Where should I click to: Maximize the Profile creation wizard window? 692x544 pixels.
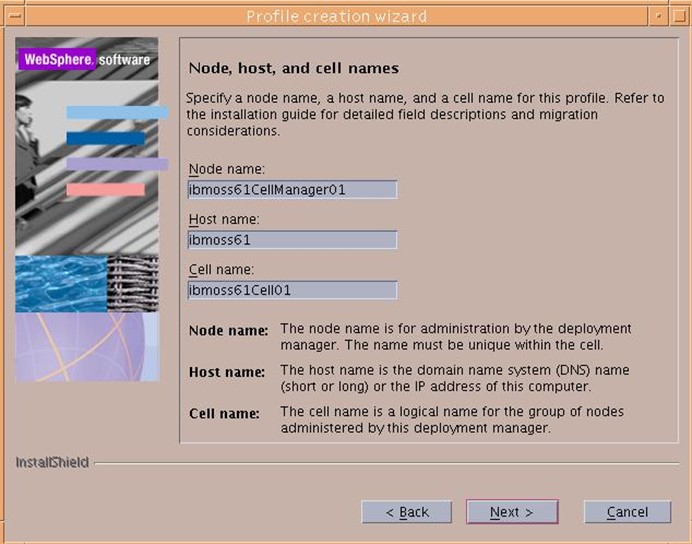point(680,15)
